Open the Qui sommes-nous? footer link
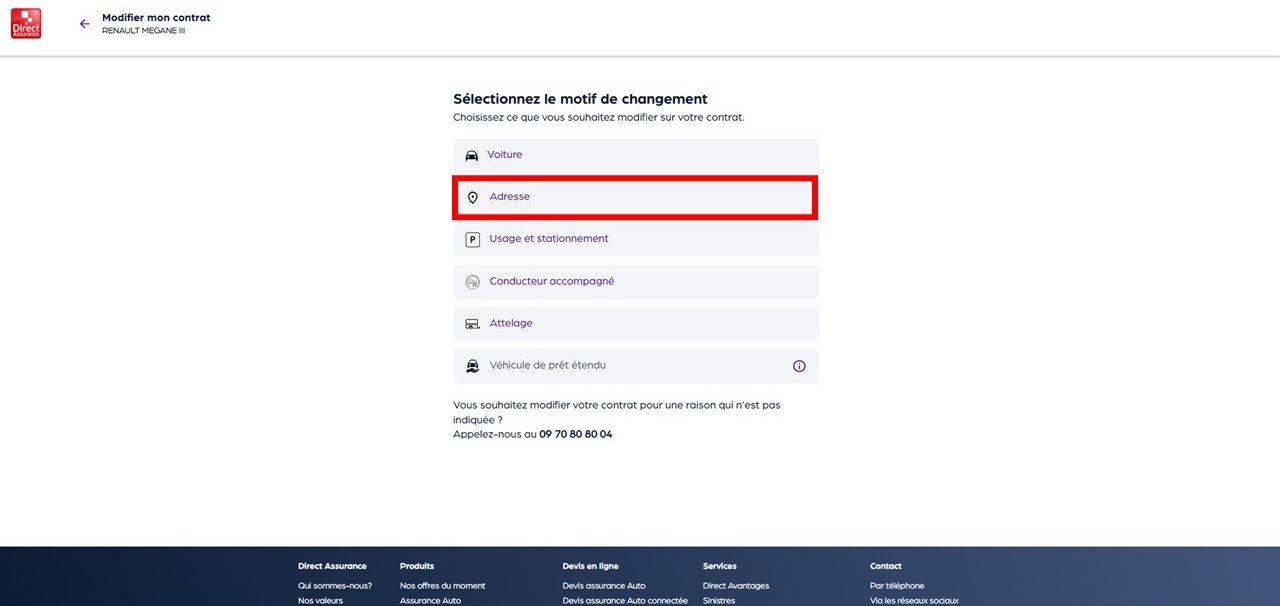1280x606 pixels. tap(334, 586)
